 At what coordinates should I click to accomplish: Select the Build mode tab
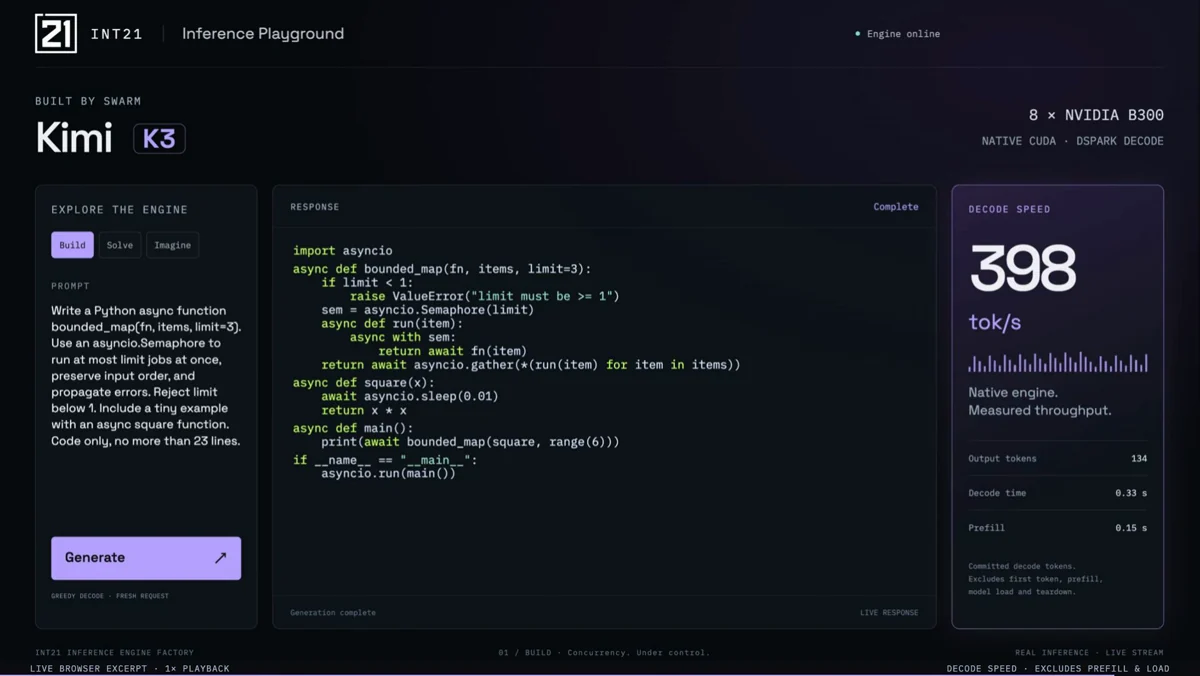(x=72, y=245)
